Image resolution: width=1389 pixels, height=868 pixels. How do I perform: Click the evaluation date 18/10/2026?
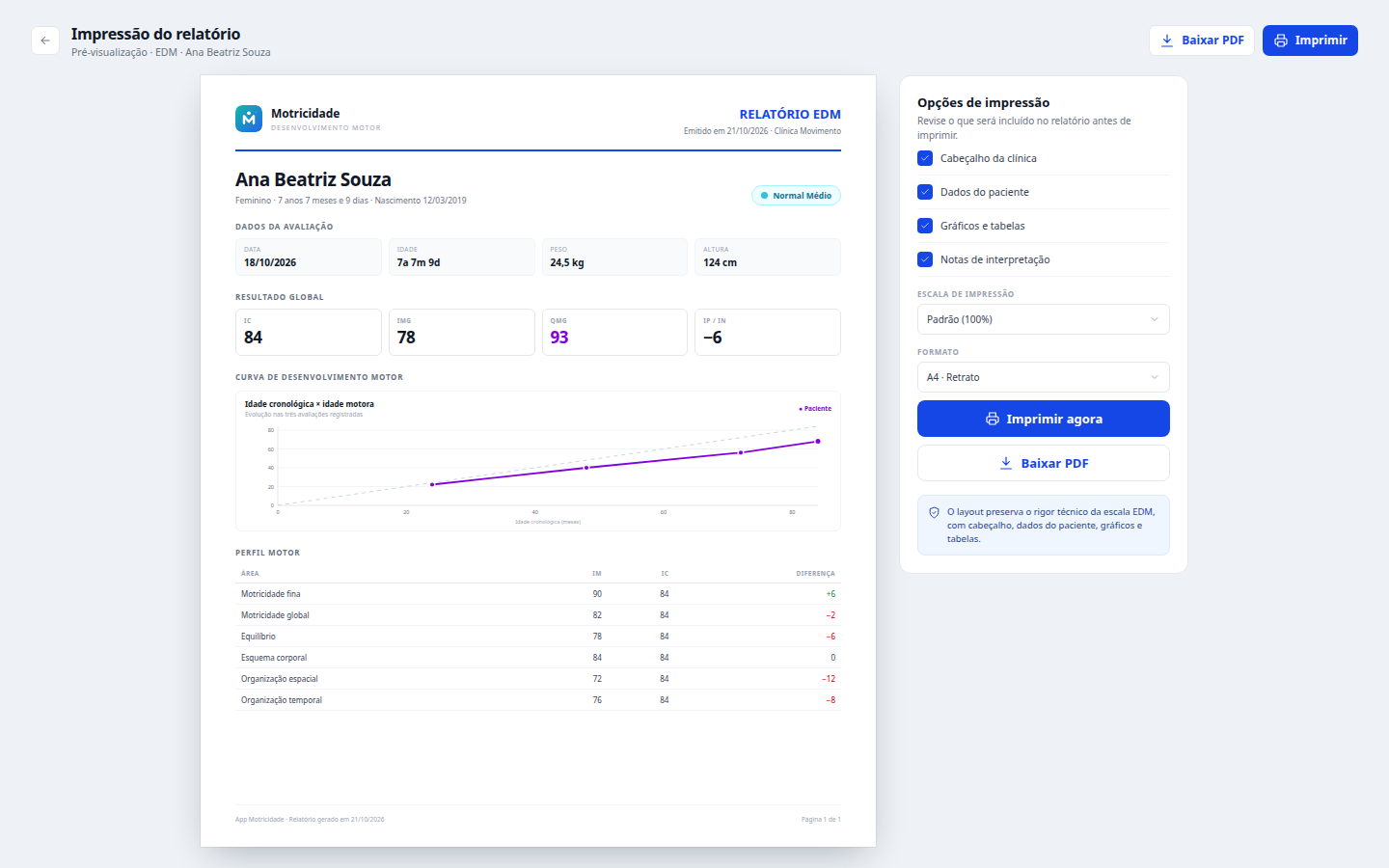tap(270, 262)
